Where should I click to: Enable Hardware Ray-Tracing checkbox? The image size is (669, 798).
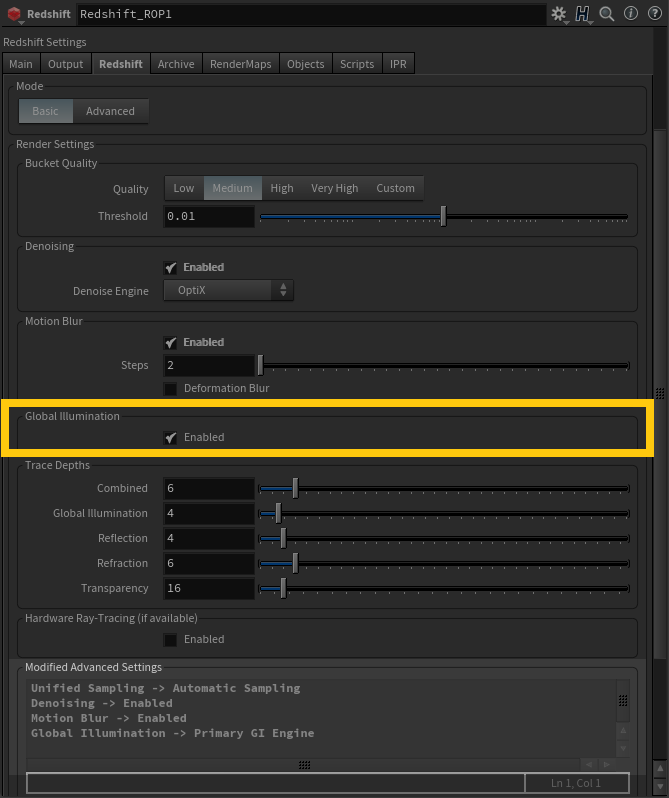tap(171, 640)
